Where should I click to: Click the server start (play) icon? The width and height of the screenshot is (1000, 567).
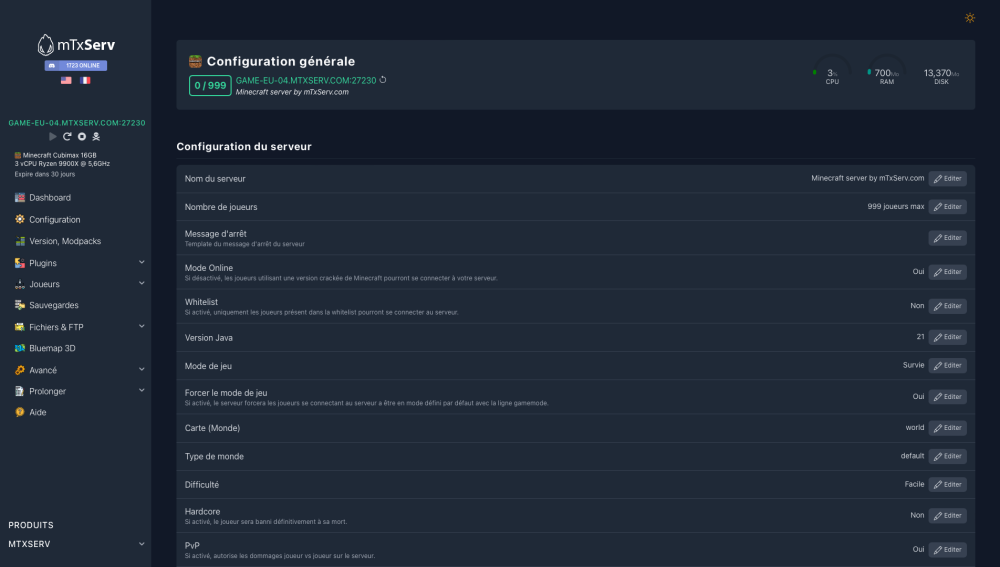53,136
